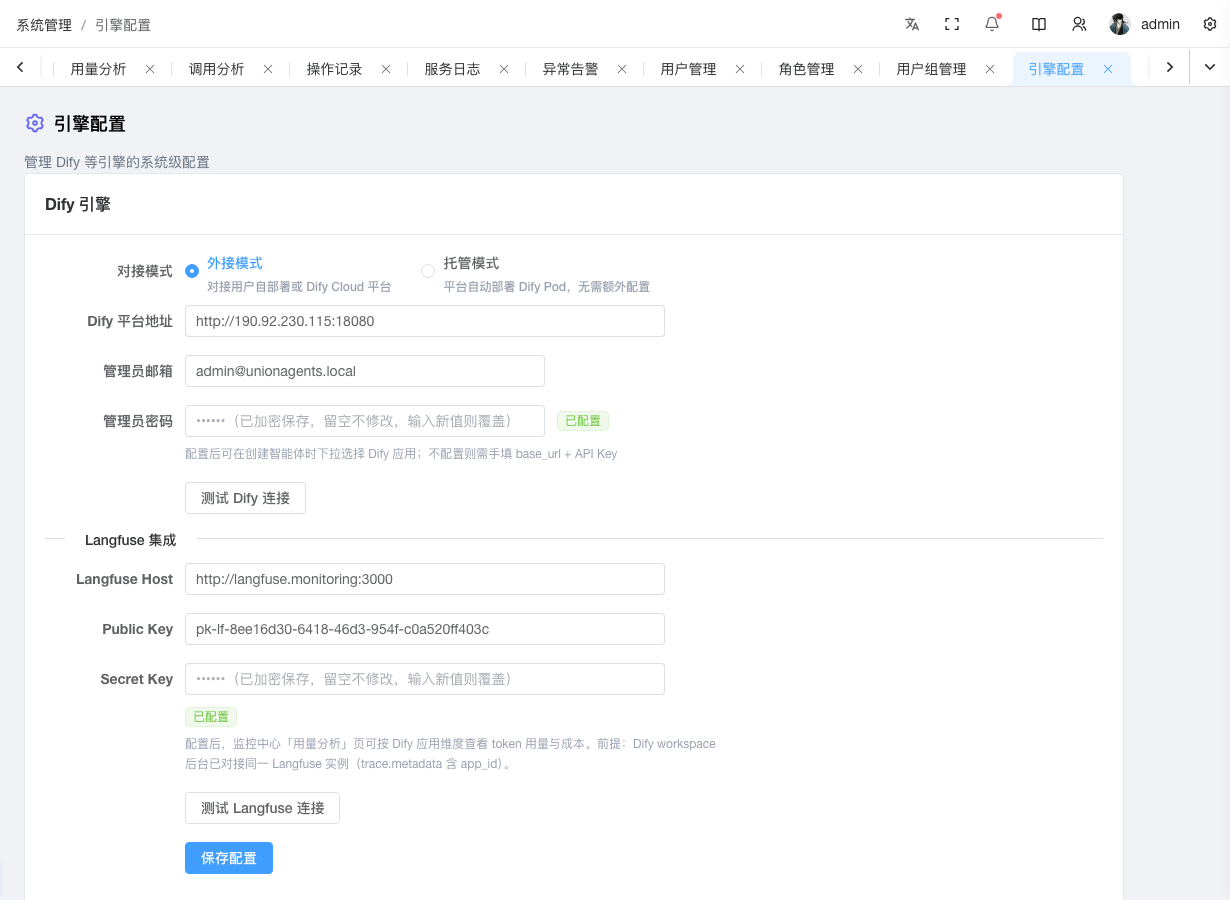
Task: Click the 引擎配置 breadcrumb
Action: [x=123, y=25]
